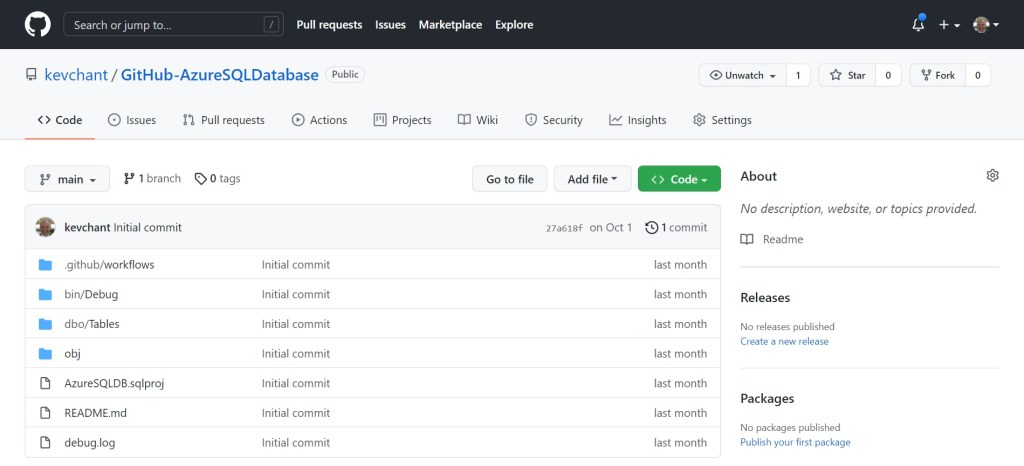Screen dimensions: 1024x466
Task: Open Pull requests in top navigation bar
Action: click(329, 25)
